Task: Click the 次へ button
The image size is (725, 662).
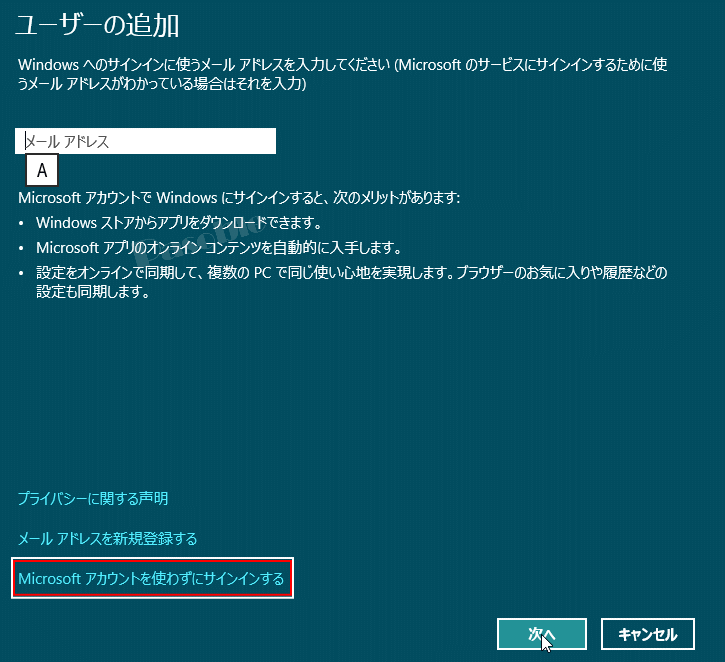Action: coord(541,634)
